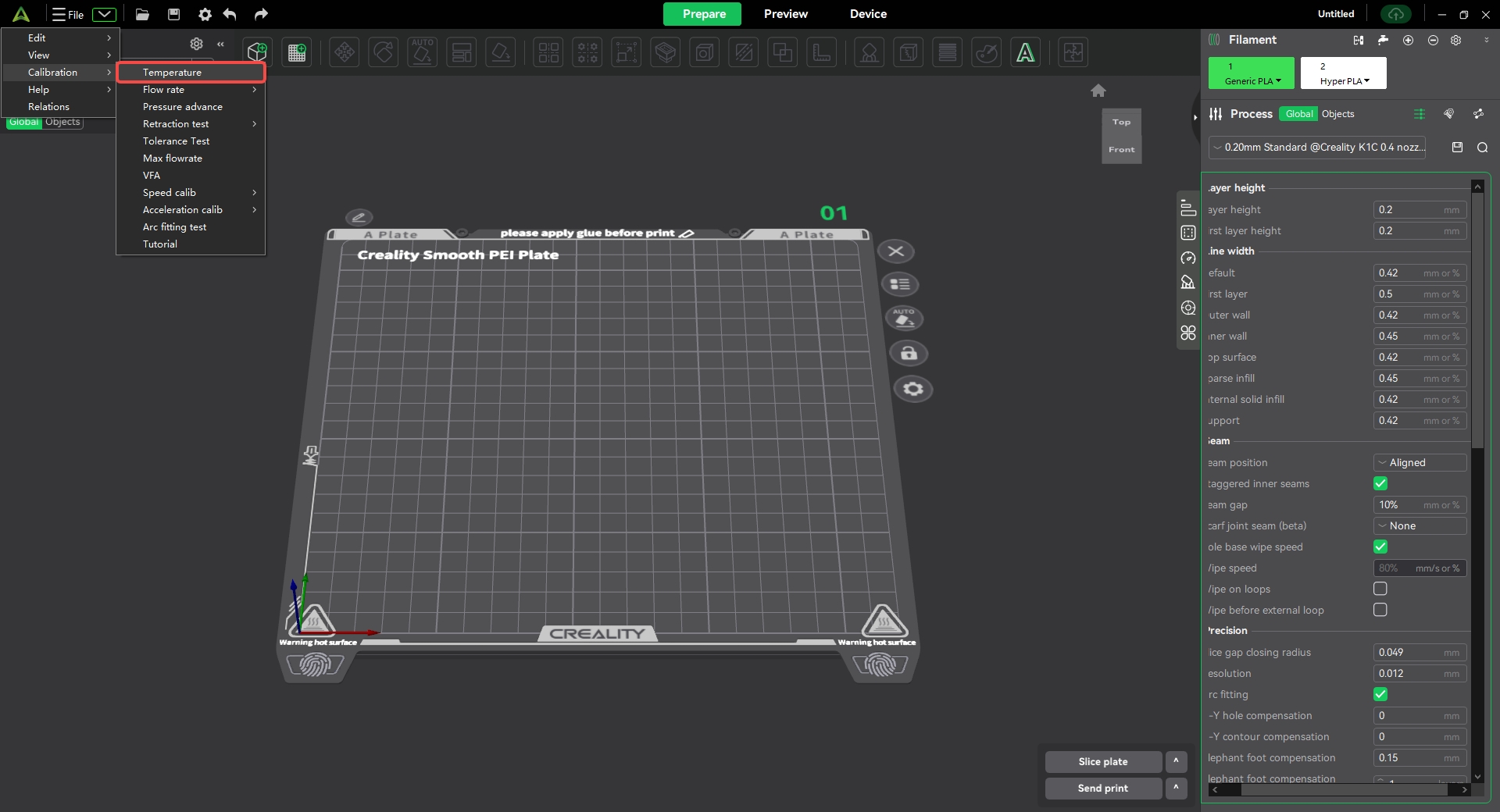Viewport: 1500px width, 812px height.
Task: Click the Send print button
Action: click(1102, 789)
